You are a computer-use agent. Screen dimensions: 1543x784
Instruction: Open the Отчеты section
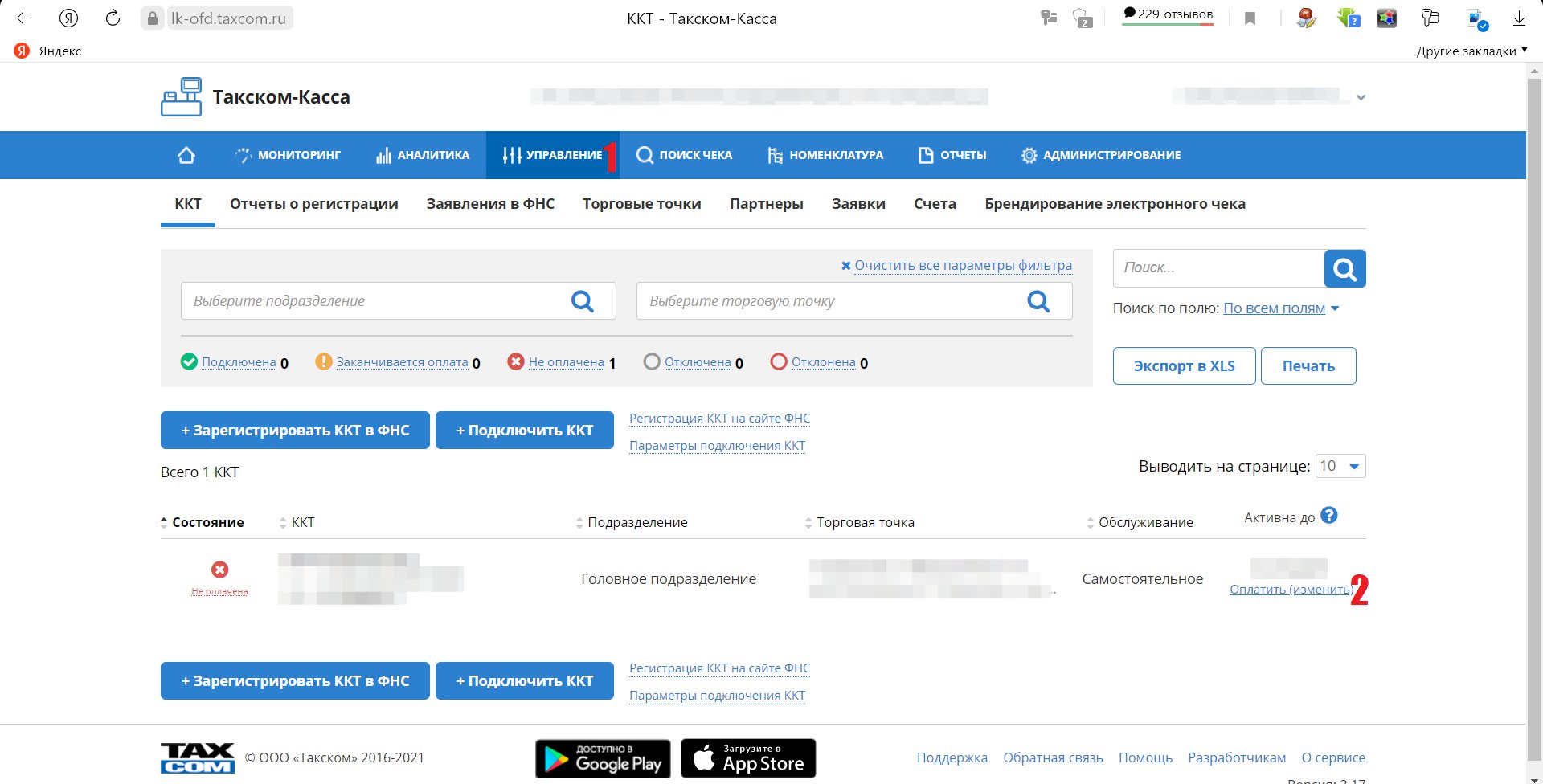pyautogui.click(x=952, y=155)
